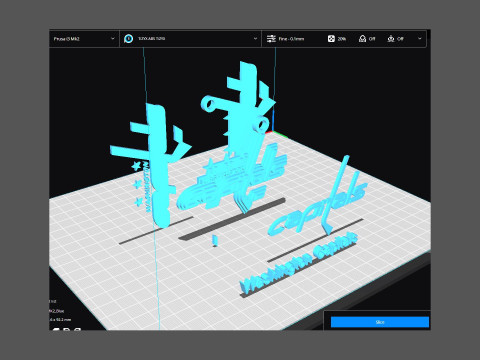Click the infill pattern icon
Screen dimensions: 480x360
331,39
